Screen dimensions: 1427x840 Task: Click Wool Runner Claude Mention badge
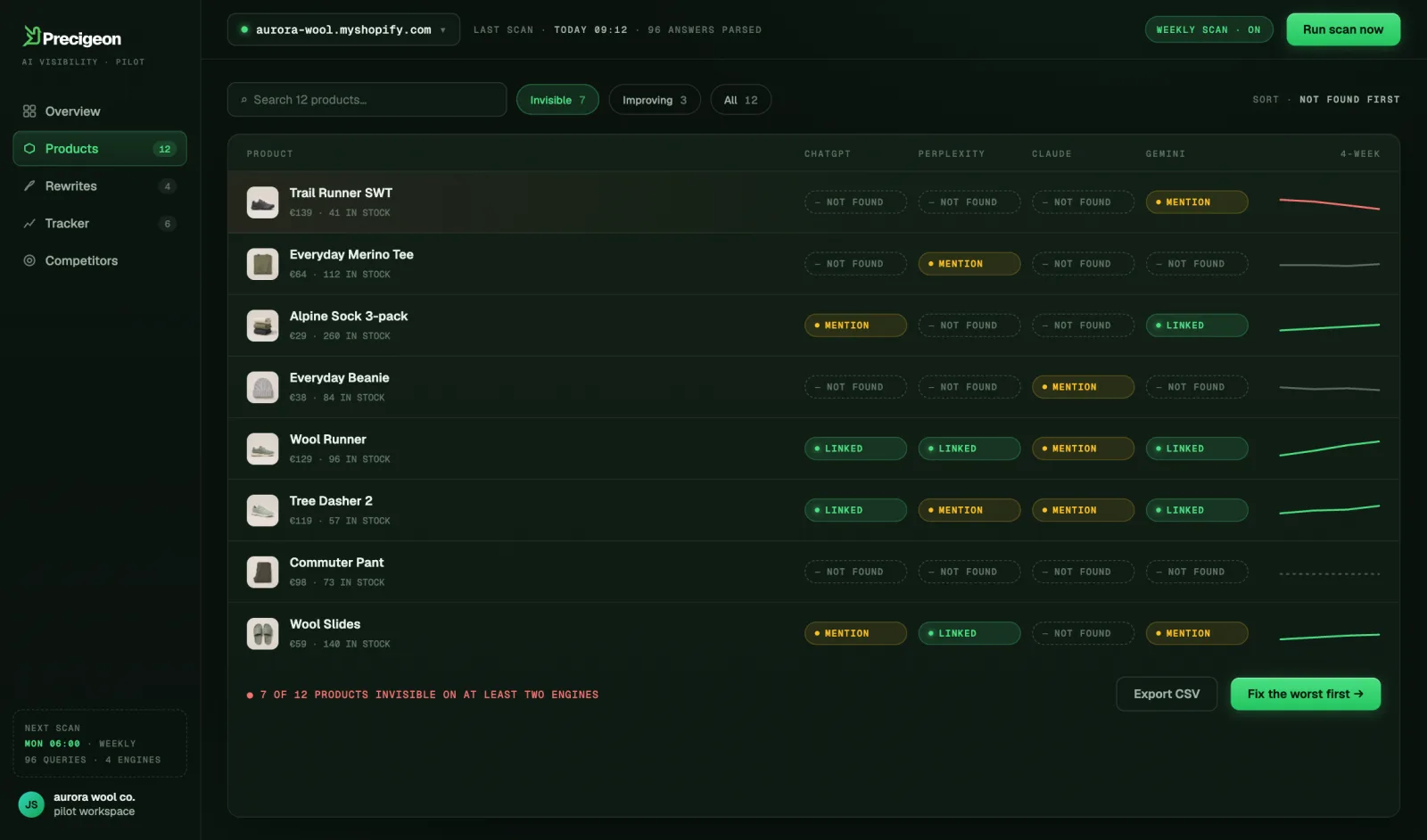pyautogui.click(x=1083, y=449)
